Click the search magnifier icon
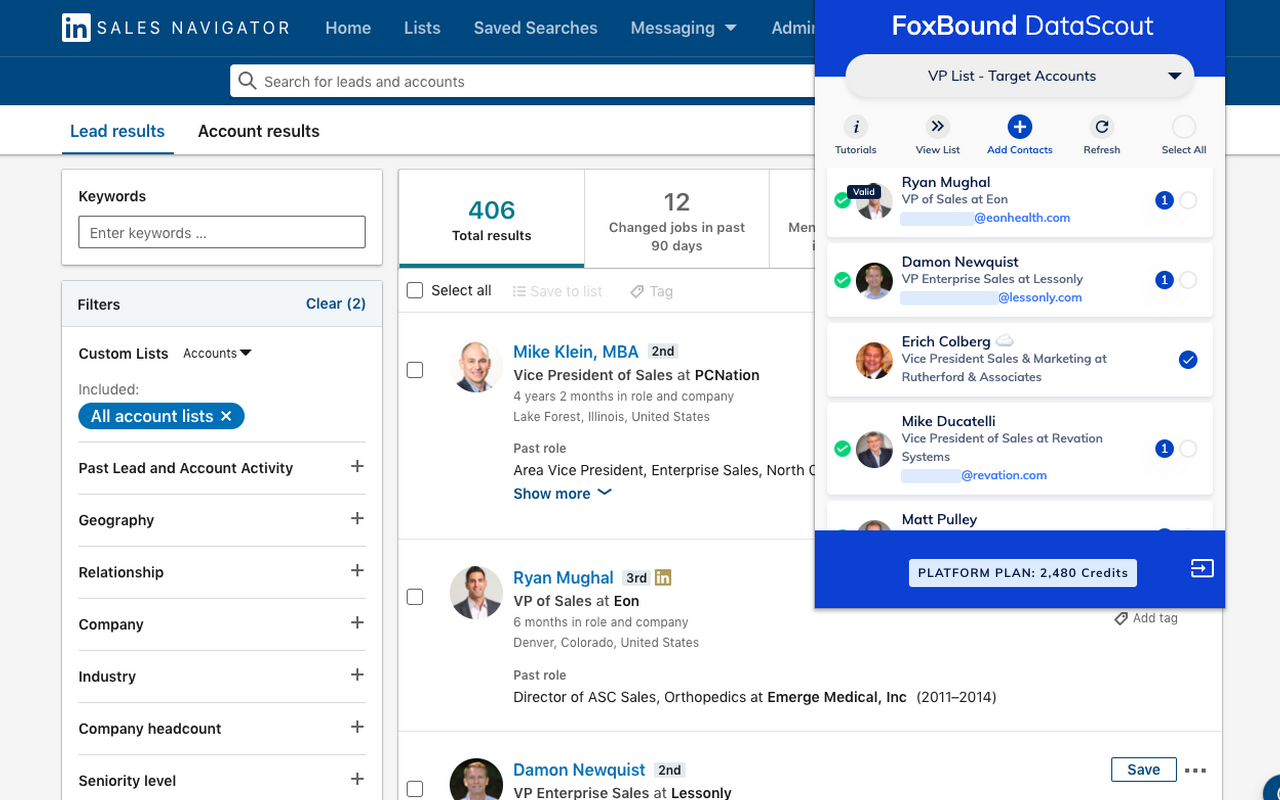 [x=248, y=82]
